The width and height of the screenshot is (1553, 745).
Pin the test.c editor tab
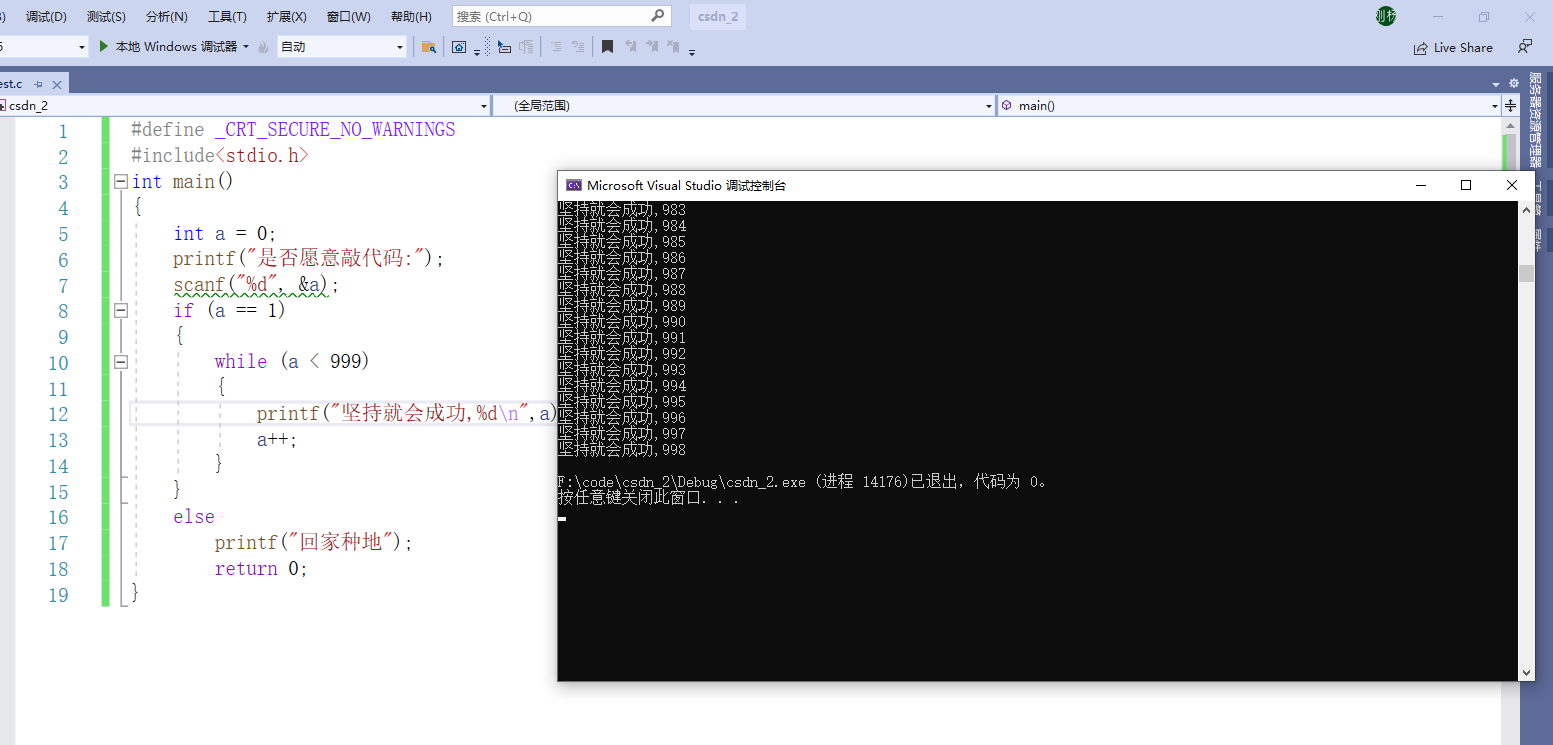(x=39, y=85)
